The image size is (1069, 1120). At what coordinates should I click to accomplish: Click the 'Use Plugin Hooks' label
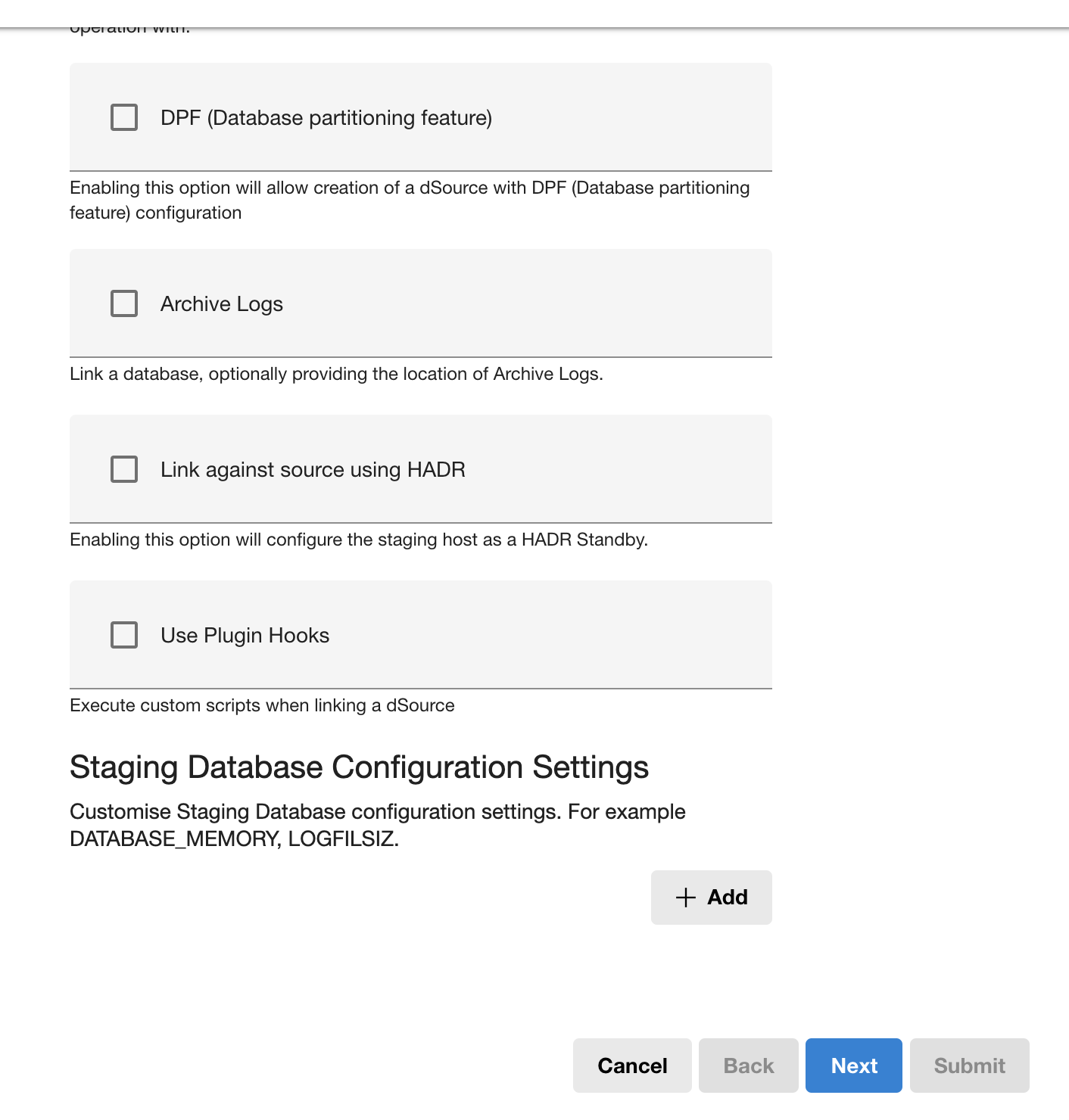pyautogui.click(x=245, y=636)
